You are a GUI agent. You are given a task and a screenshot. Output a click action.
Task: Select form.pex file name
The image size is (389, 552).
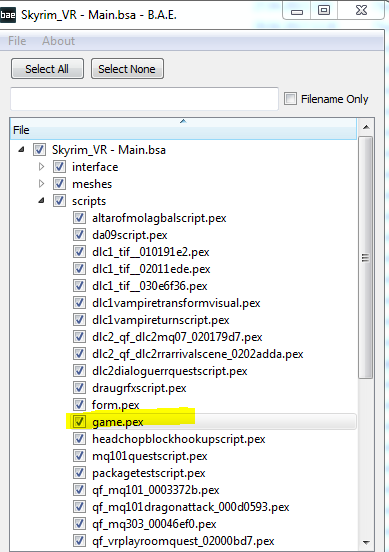(x=115, y=405)
